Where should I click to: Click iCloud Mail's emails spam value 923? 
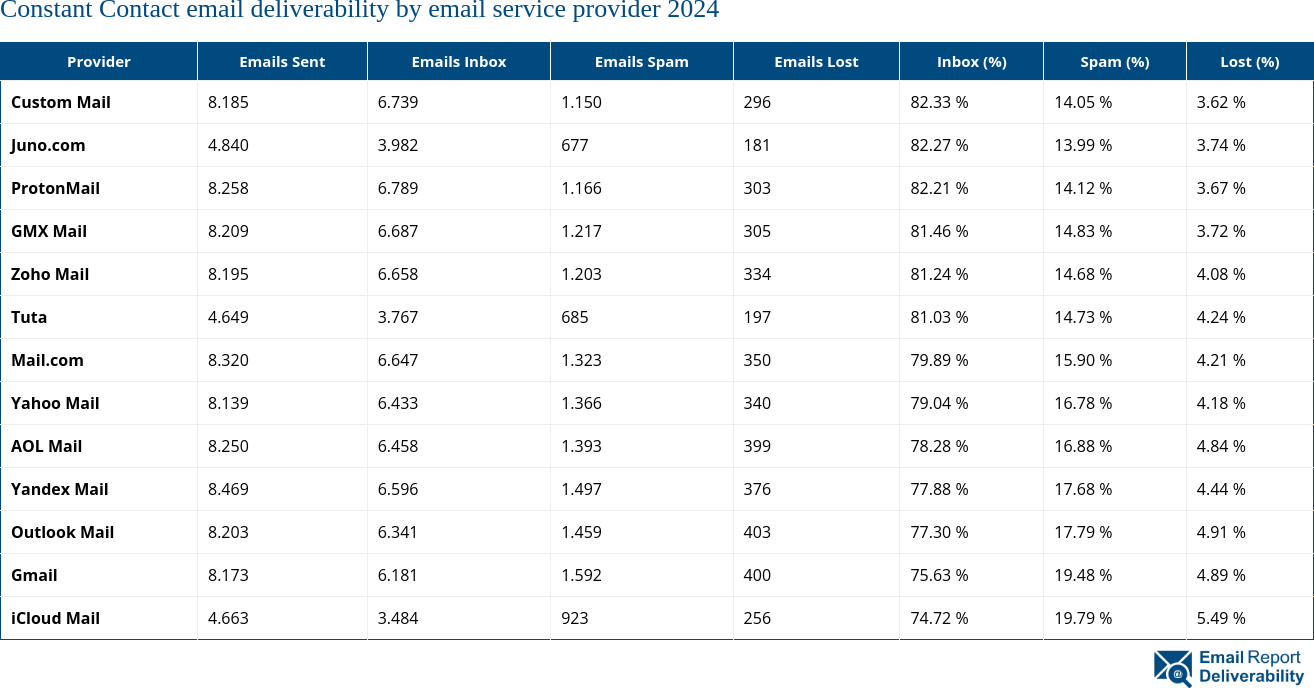[574, 618]
